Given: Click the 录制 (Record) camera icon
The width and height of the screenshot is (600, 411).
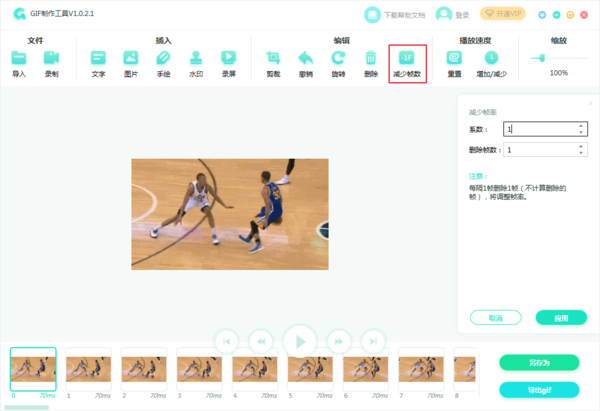Looking at the screenshot, I should pyautogui.click(x=51, y=59).
